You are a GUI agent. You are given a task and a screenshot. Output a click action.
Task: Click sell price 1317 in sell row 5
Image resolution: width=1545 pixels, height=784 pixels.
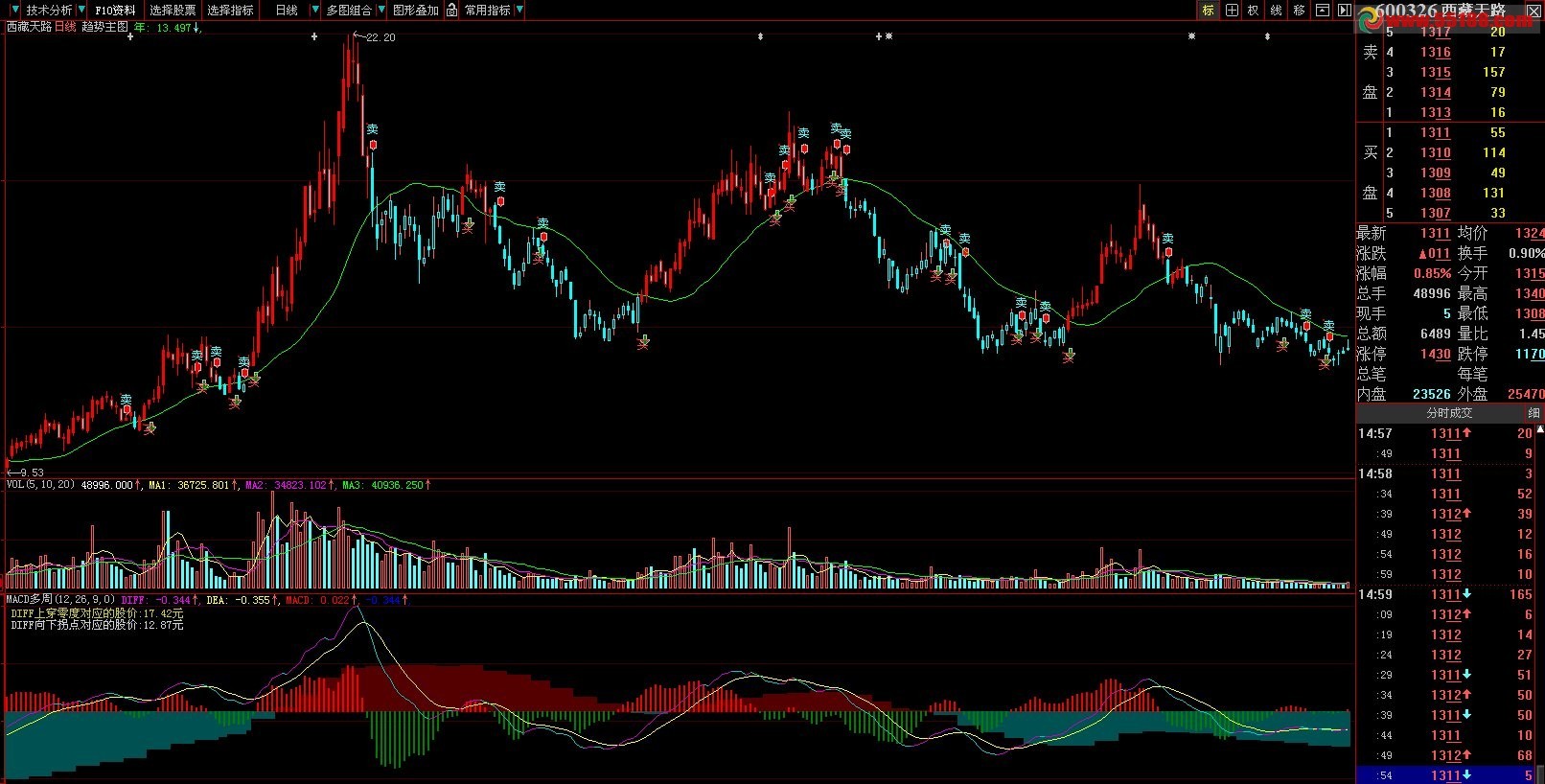(x=1436, y=32)
